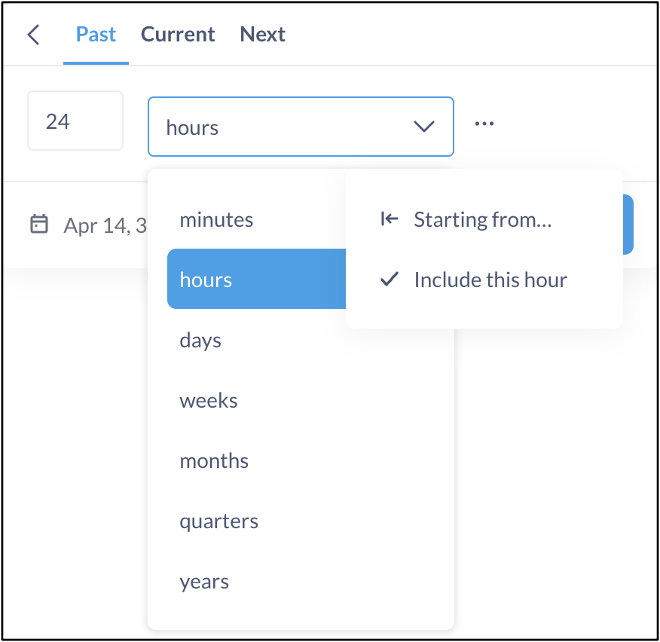Switch to the Next tab

pos(263,35)
